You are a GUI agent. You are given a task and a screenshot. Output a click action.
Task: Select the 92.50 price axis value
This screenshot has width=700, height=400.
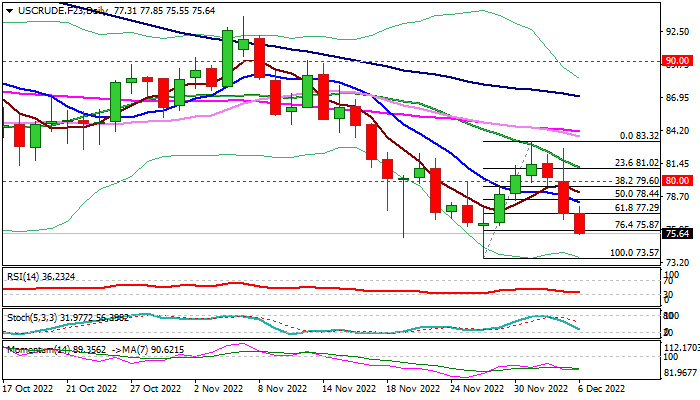[677, 32]
